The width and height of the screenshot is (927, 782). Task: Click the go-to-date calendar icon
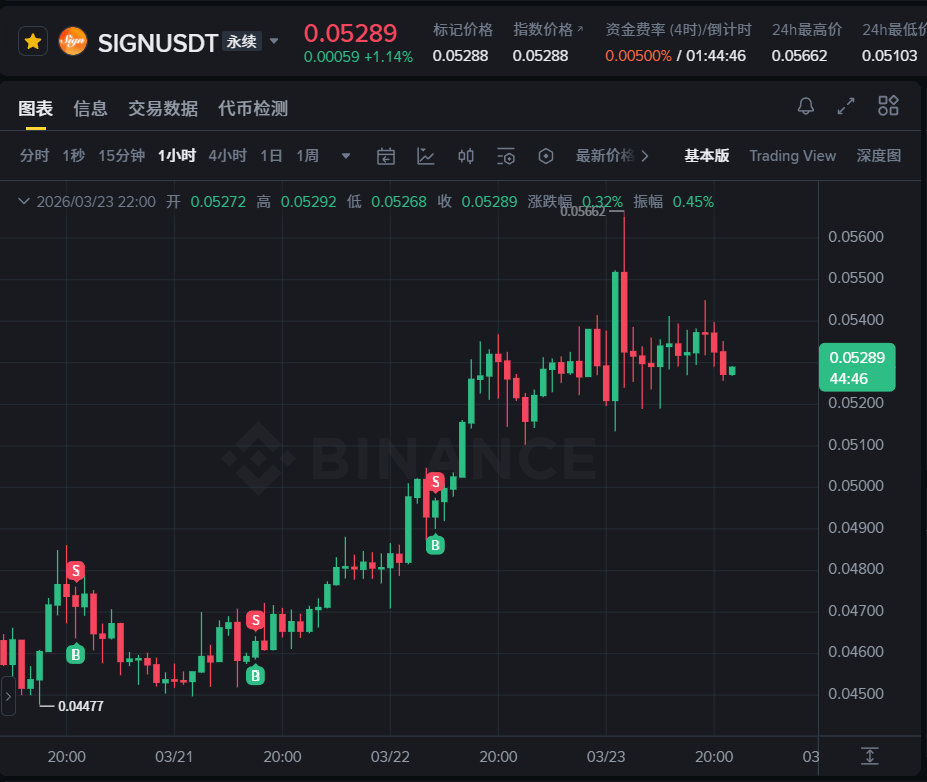tap(386, 157)
